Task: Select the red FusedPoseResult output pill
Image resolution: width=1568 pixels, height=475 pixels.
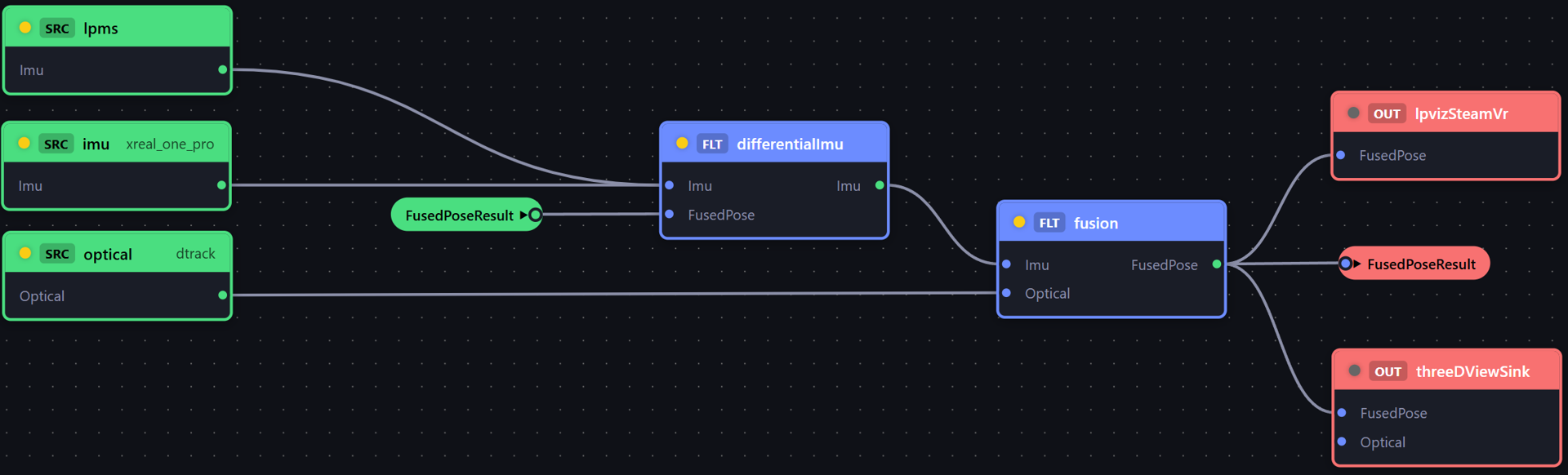Action: (x=1414, y=263)
